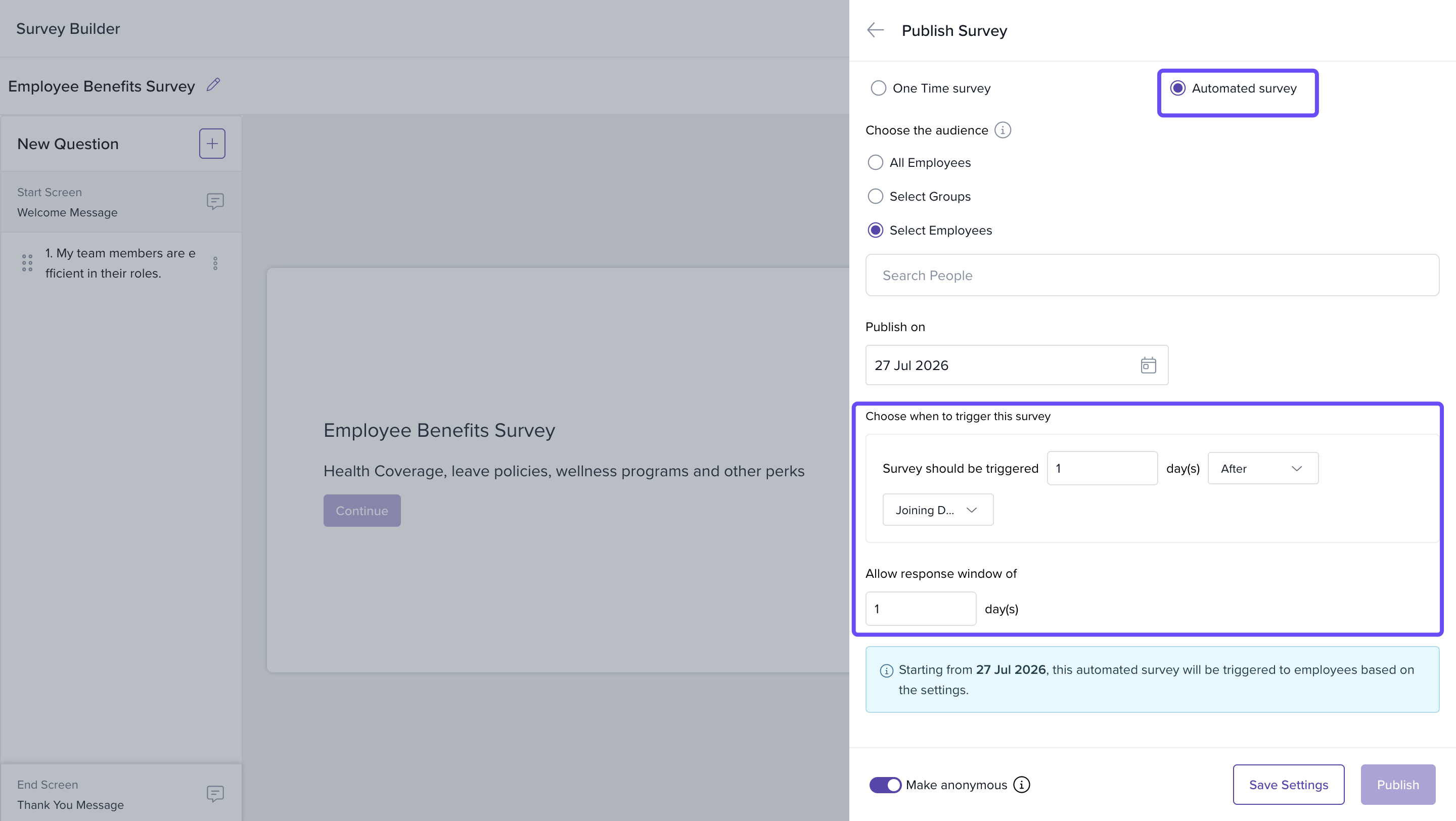Show info about Choose the audience

[x=1003, y=130]
